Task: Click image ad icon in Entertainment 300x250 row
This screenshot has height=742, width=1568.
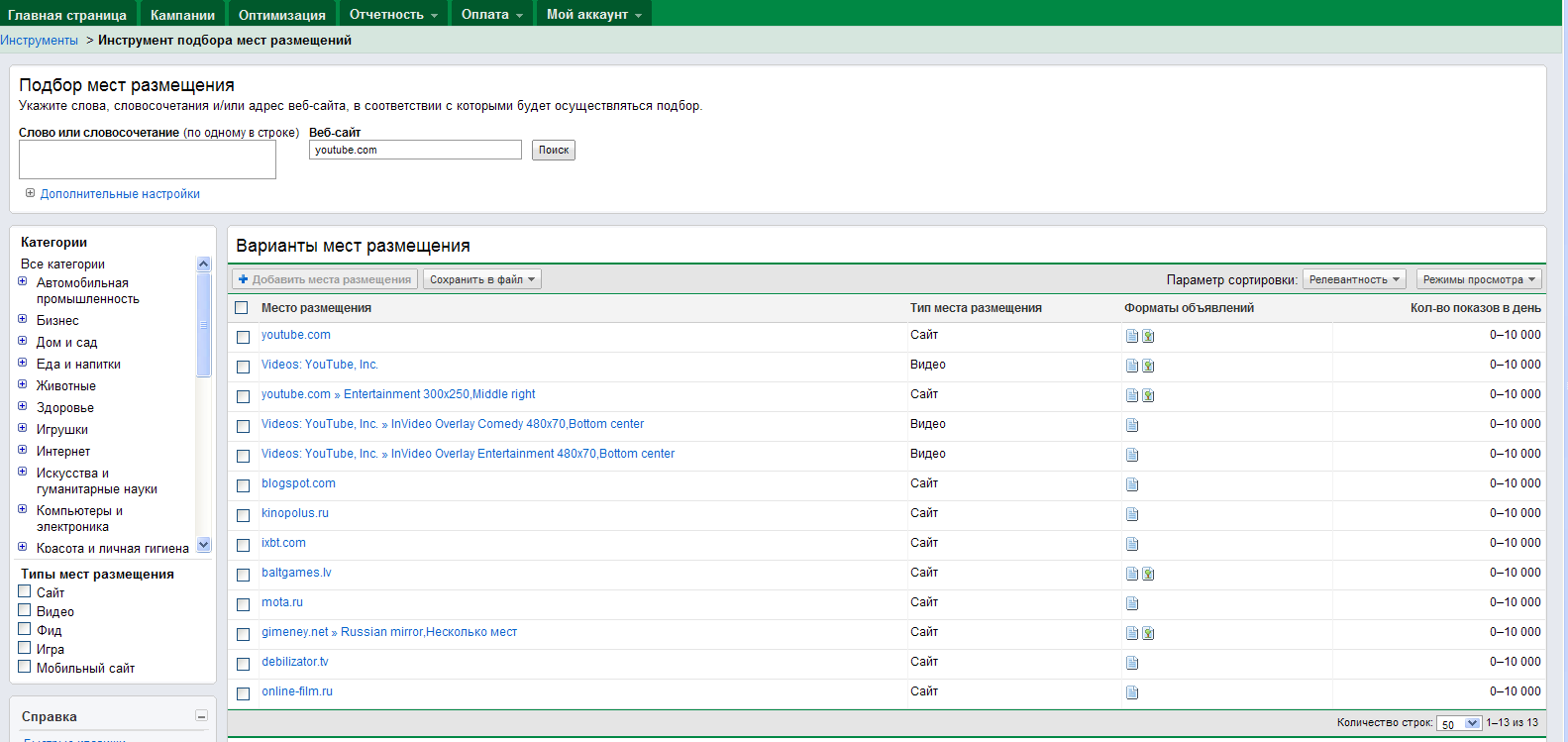Action: click(x=1148, y=395)
